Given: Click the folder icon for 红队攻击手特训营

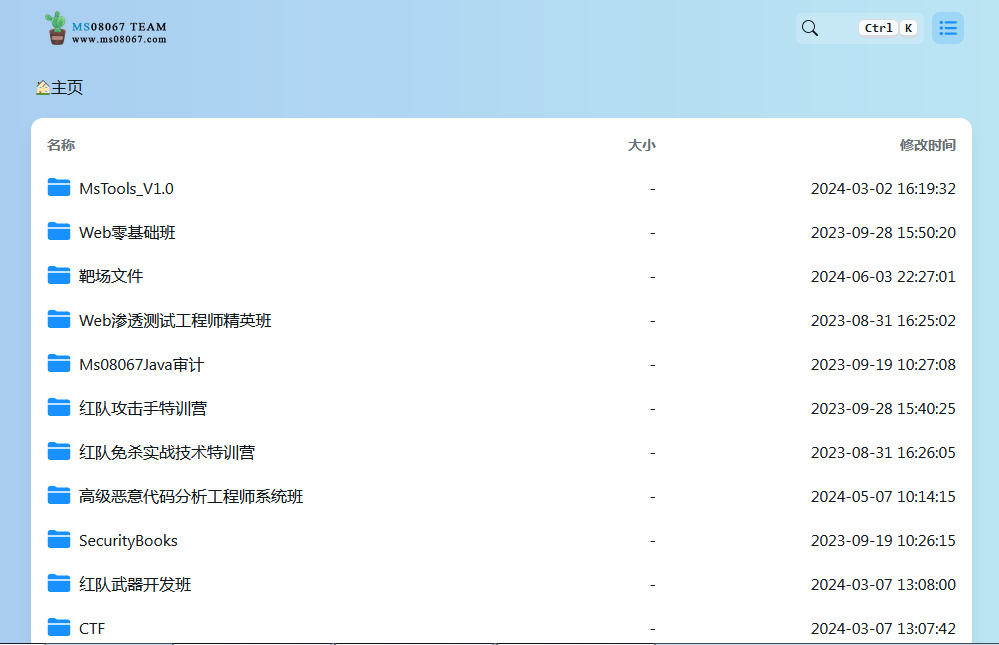Looking at the screenshot, I should pyautogui.click(x=59, y=408).
